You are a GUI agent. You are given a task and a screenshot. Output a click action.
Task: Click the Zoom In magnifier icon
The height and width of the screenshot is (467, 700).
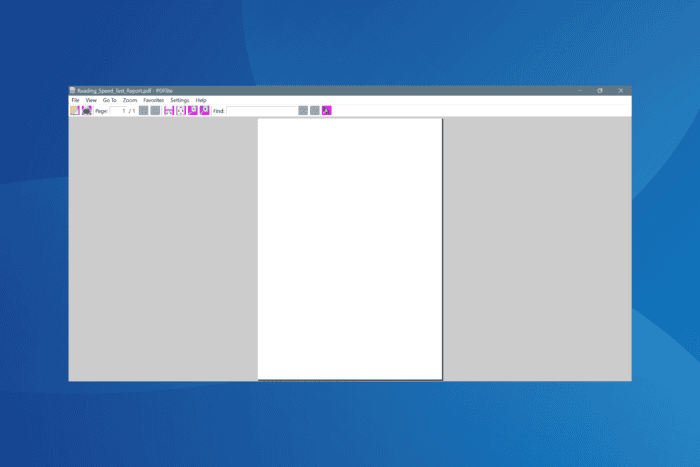pyautogui.click(x=204, y=111)
